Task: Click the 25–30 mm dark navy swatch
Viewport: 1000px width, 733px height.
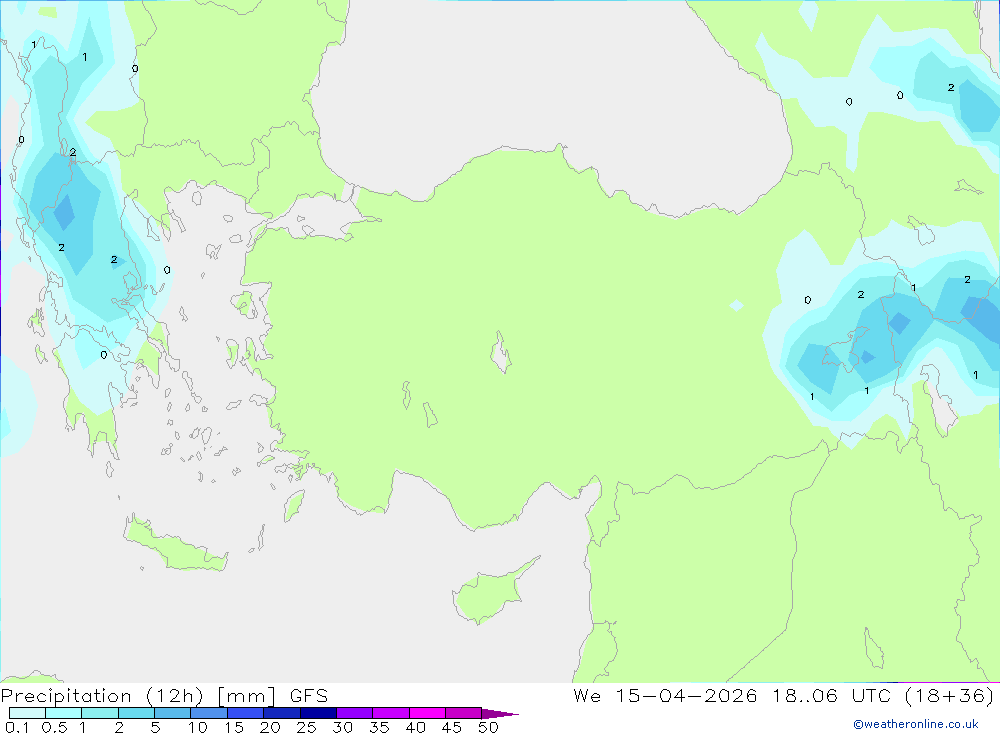Action: pos(318,713)
